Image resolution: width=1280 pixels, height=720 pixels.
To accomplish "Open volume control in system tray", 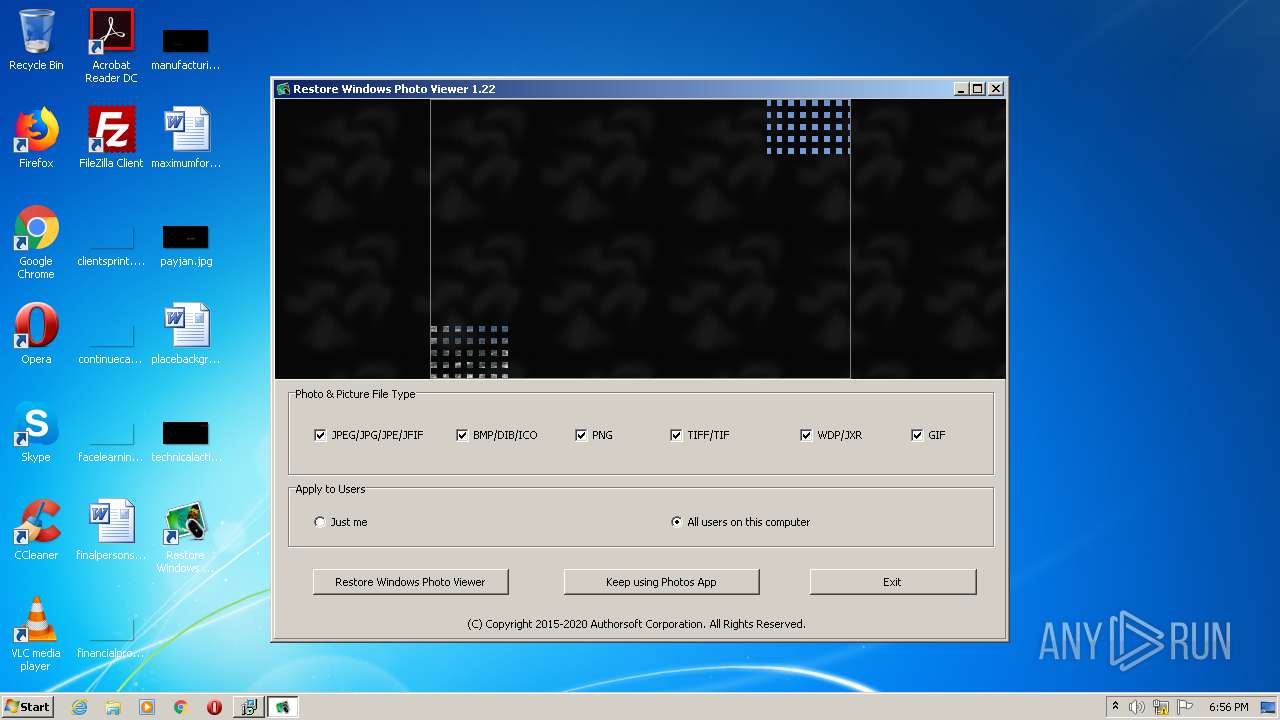I will tap(1137, 707).
